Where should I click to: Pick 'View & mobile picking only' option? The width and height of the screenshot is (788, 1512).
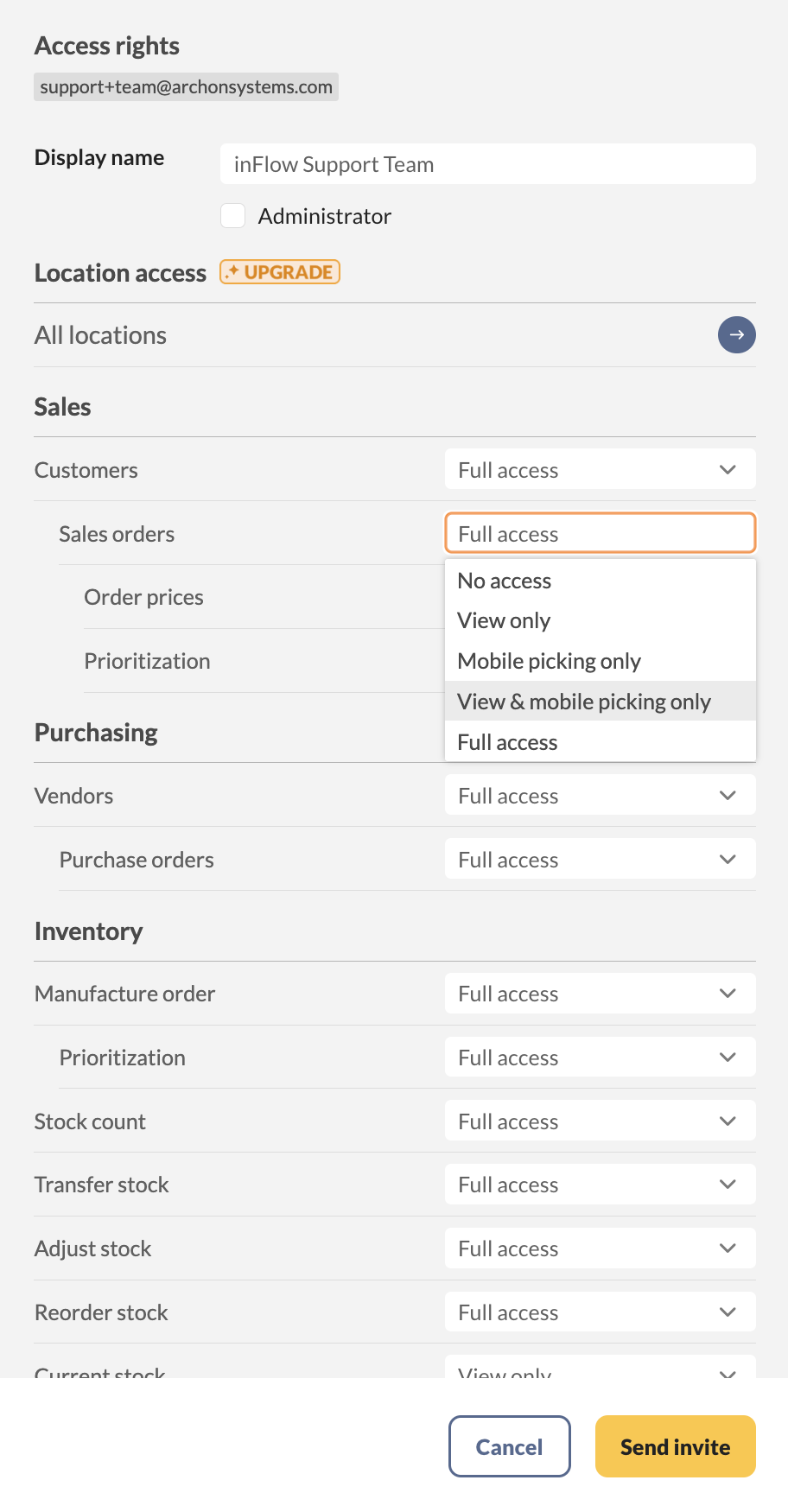[x=584, y=702]
